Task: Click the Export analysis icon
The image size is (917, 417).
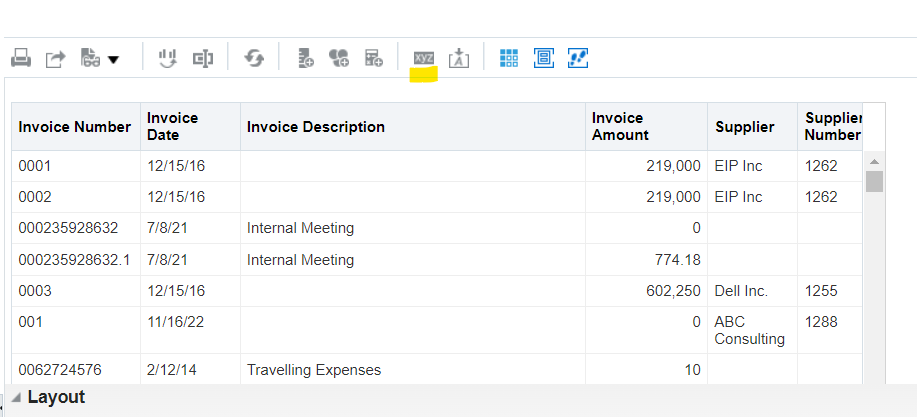Action: (x=56, y=58)
